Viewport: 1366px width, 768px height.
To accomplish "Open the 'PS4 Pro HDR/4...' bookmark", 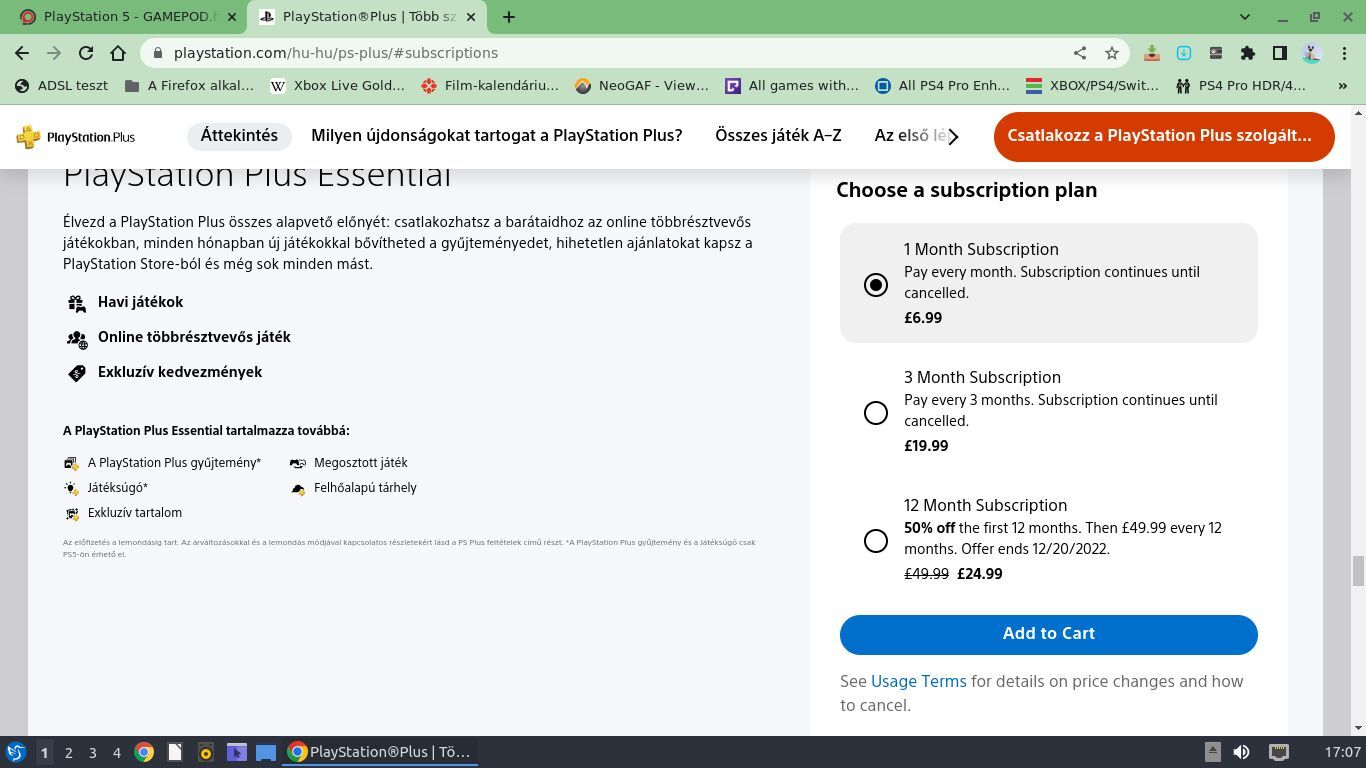I will (1241, 86).
